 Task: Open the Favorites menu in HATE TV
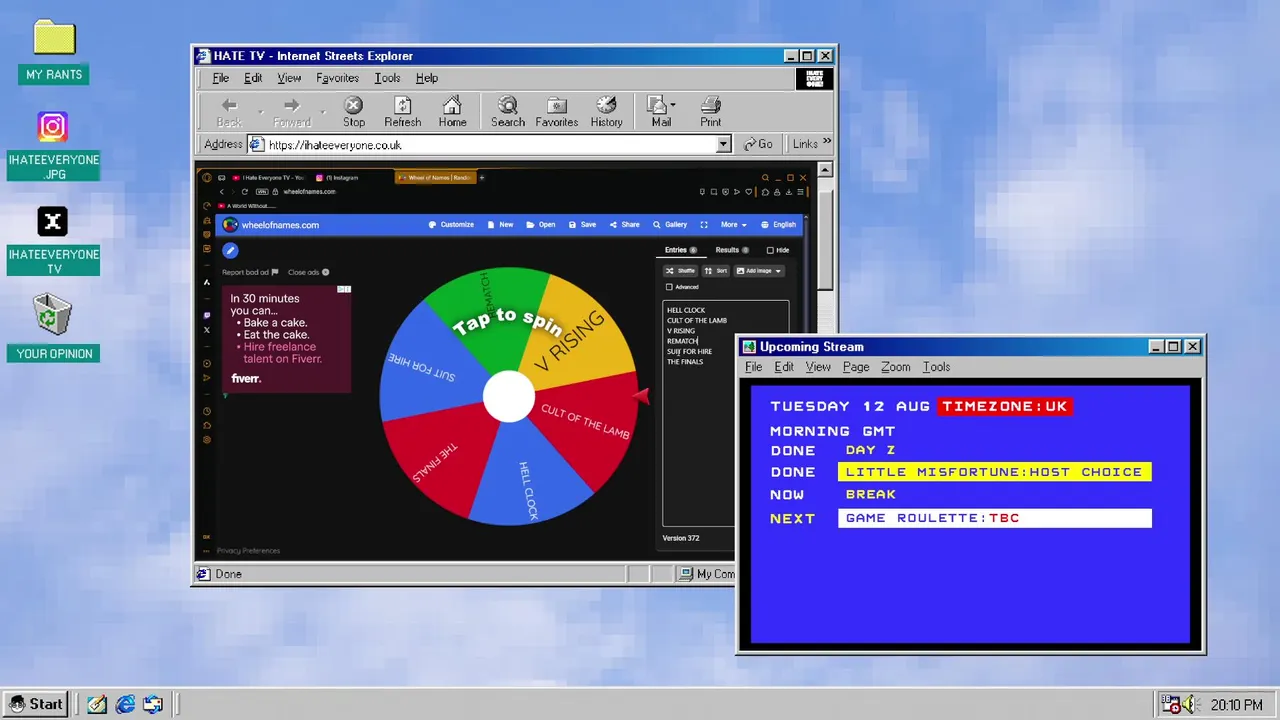pos(337,78)
